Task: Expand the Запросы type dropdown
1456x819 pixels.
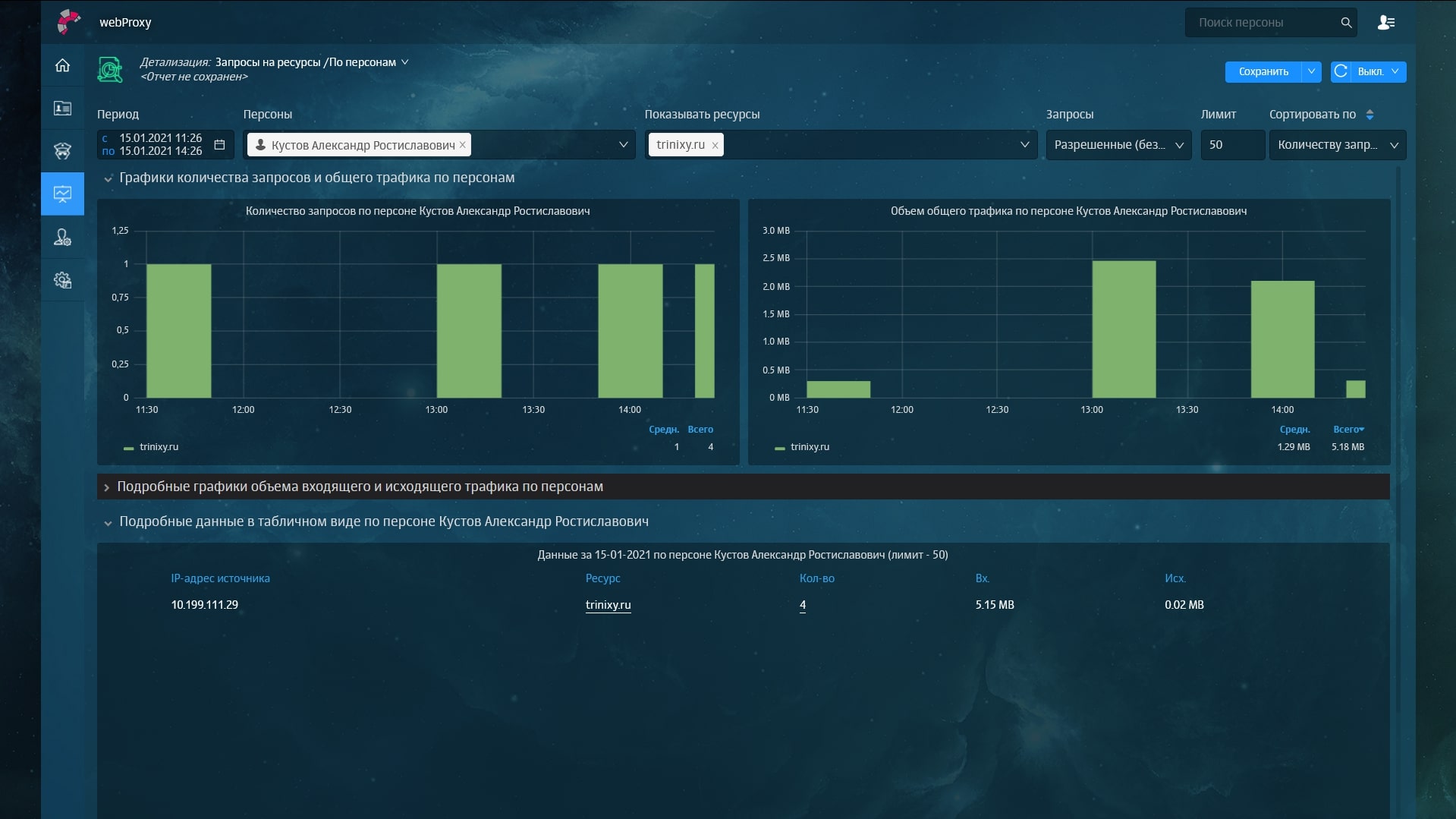Action: (1118, 145)
